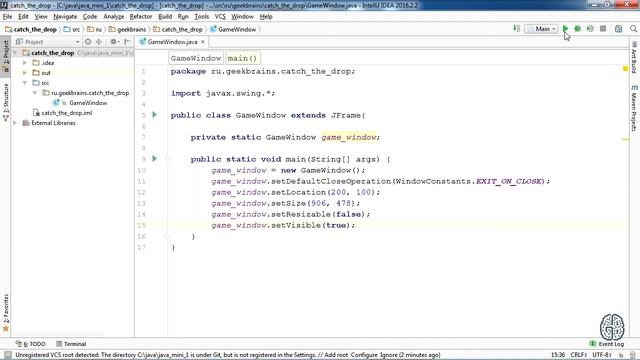640x360 pixels.
Task: Toggle the Maven Projects side tab
Action: (x=634, y=108)
